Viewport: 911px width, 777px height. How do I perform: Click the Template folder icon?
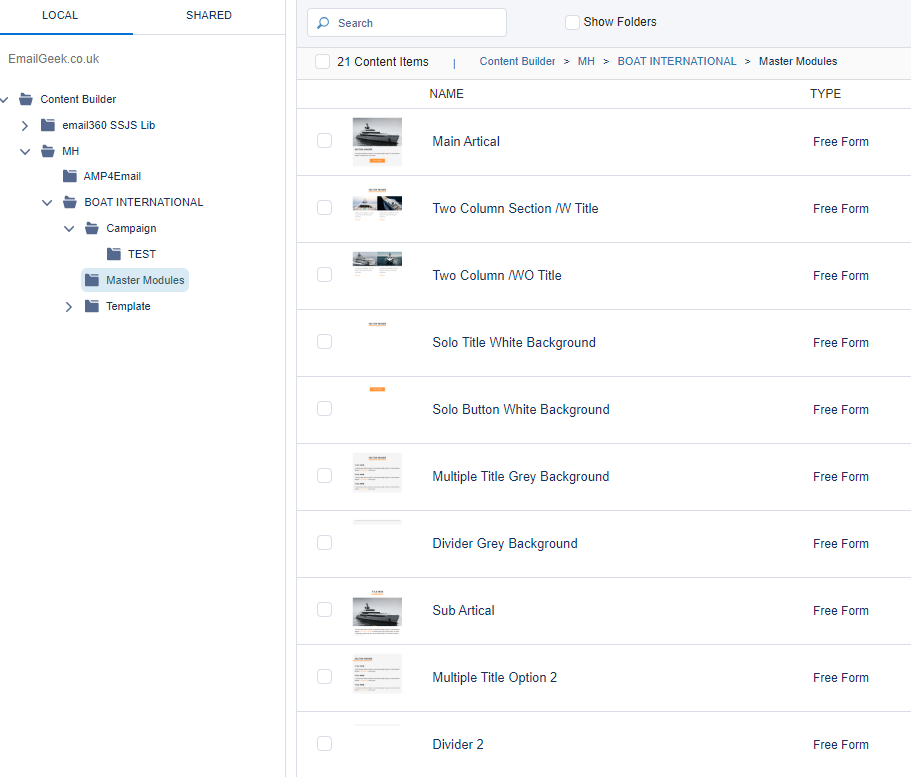91,305
